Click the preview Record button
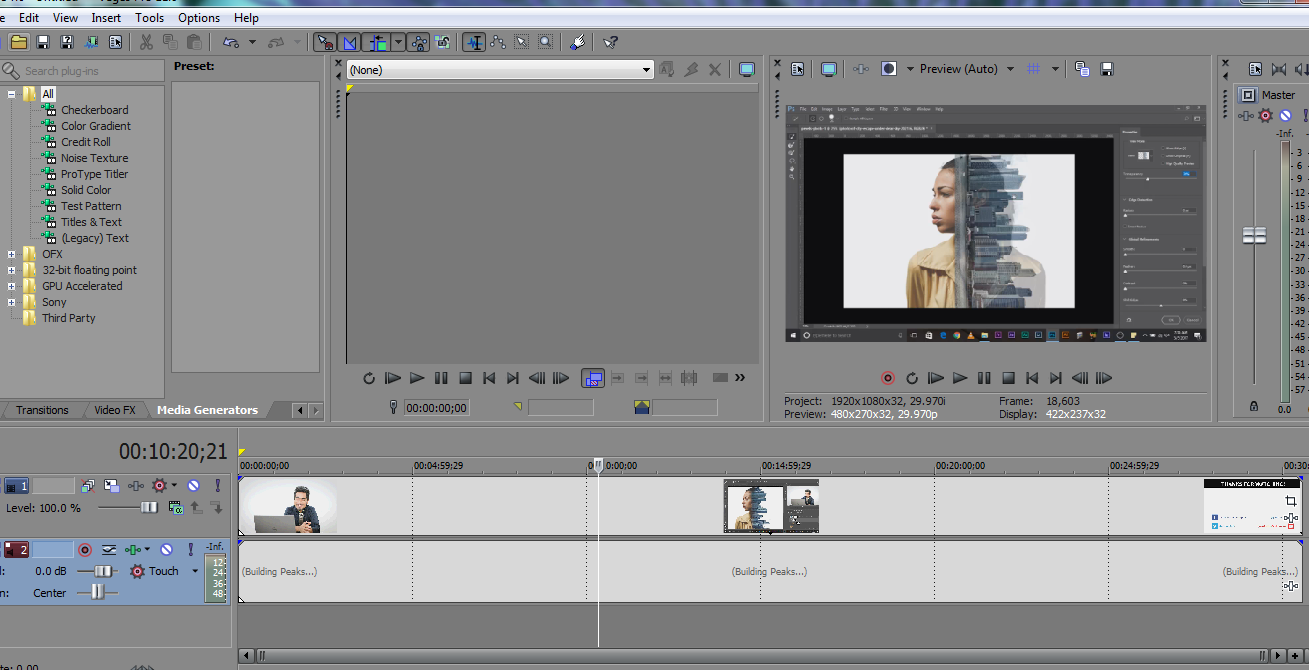Viewport: 1309px width, 670px height. click(888, 378)
